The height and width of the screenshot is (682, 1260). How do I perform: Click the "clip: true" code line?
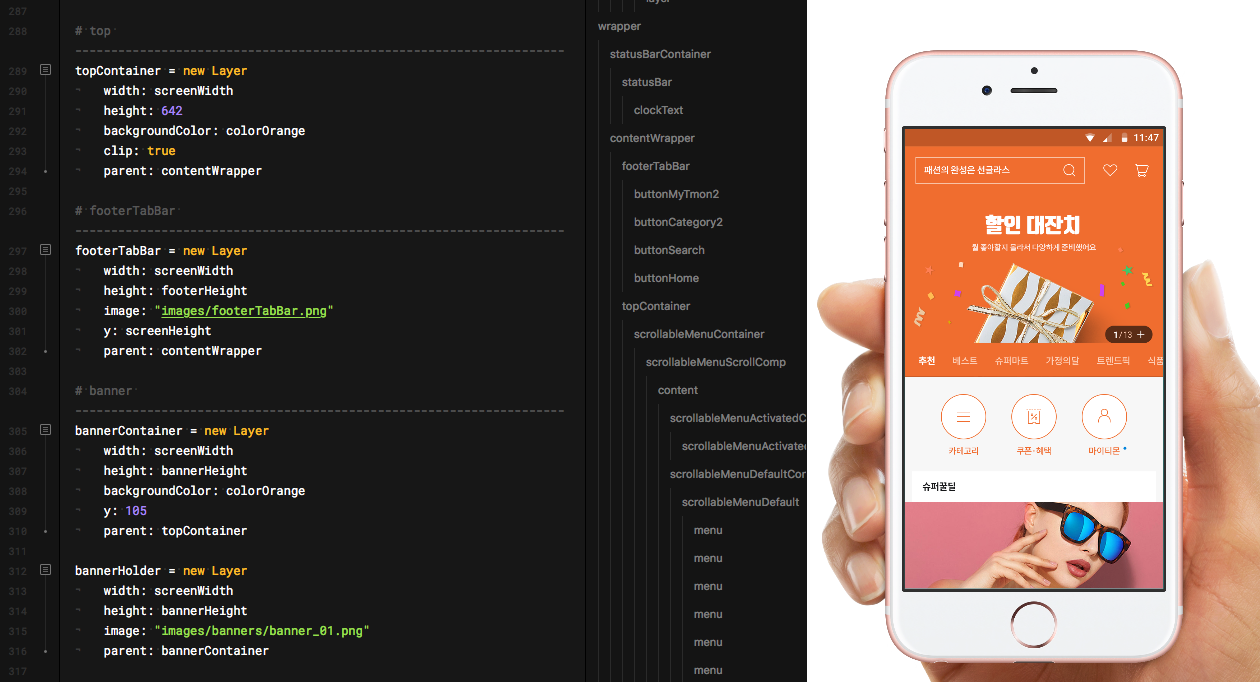(139, 151)
